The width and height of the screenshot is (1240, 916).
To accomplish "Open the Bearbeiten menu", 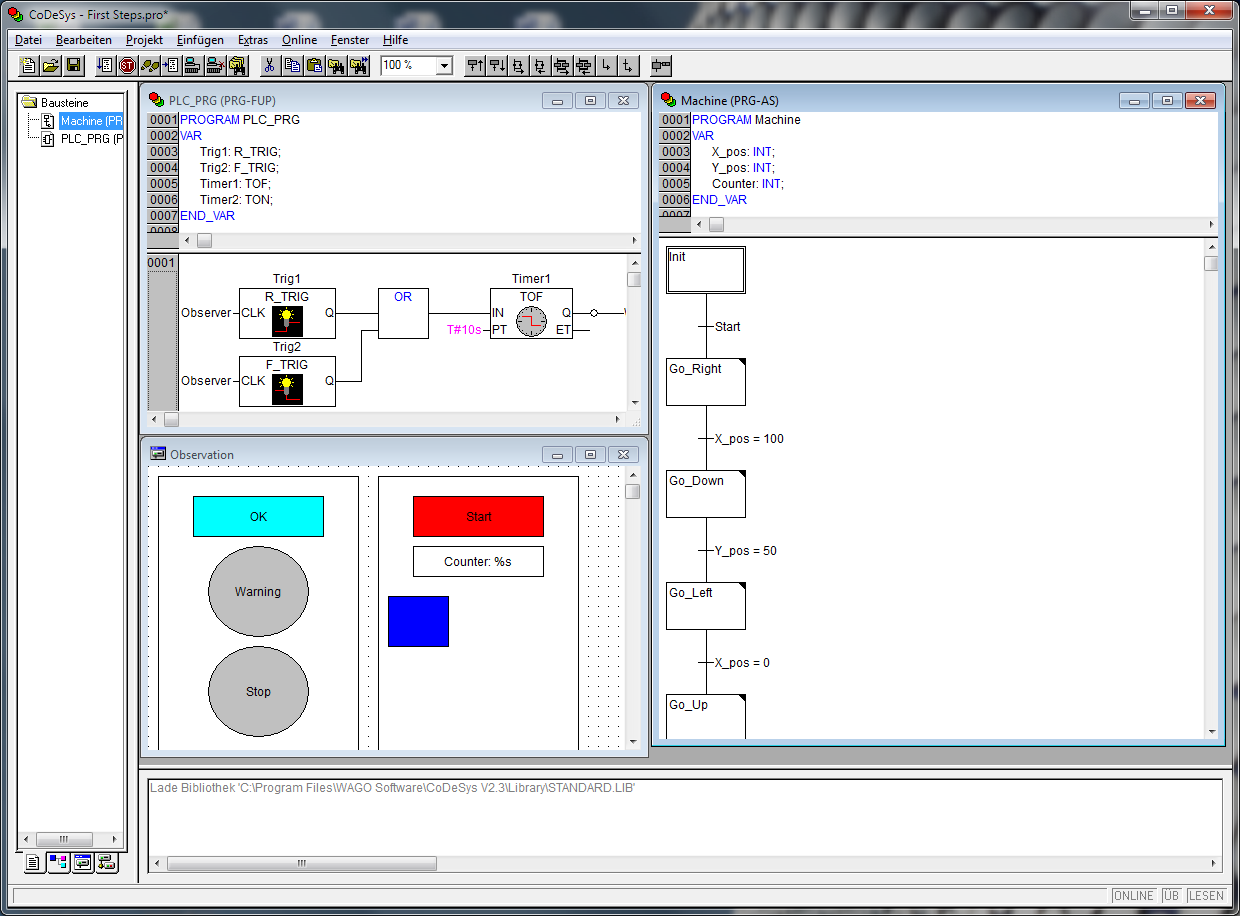I will (84, 40).
